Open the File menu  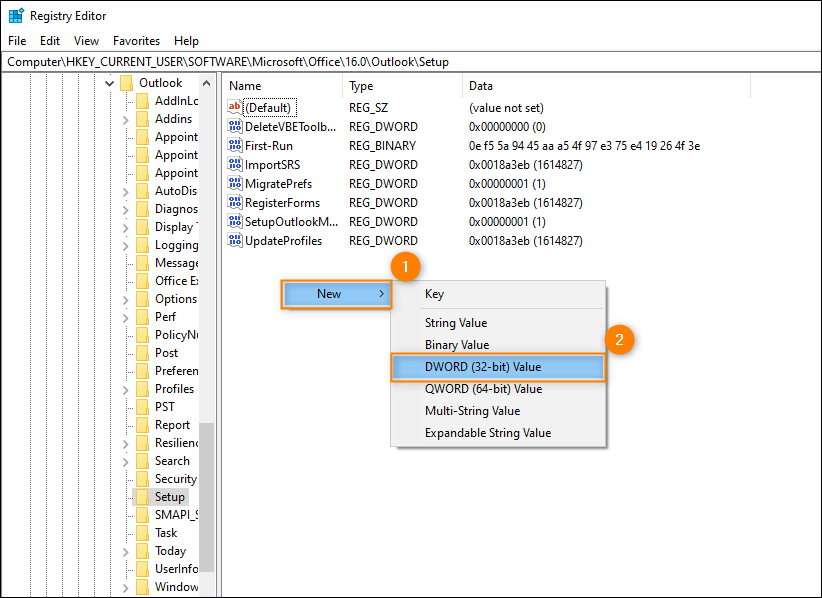[x=17, y=41]
